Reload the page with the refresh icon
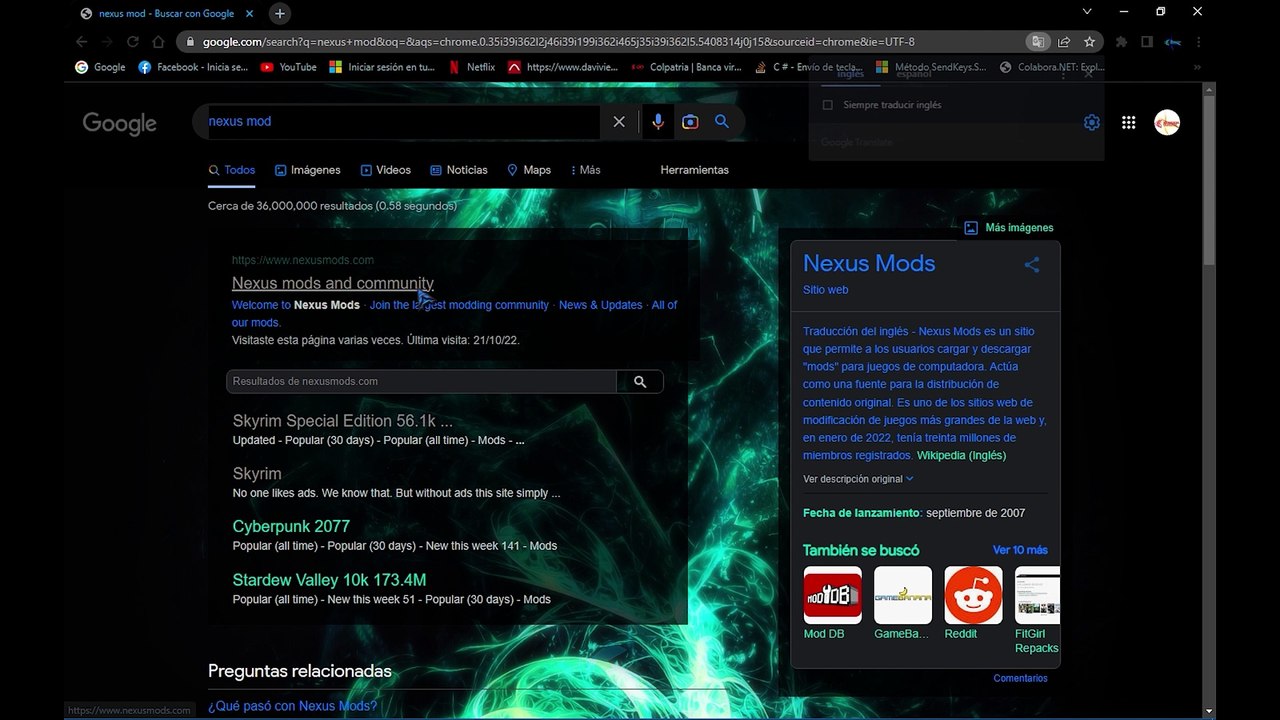Viewport: 1280px width, 720px height. click(132, 42)
